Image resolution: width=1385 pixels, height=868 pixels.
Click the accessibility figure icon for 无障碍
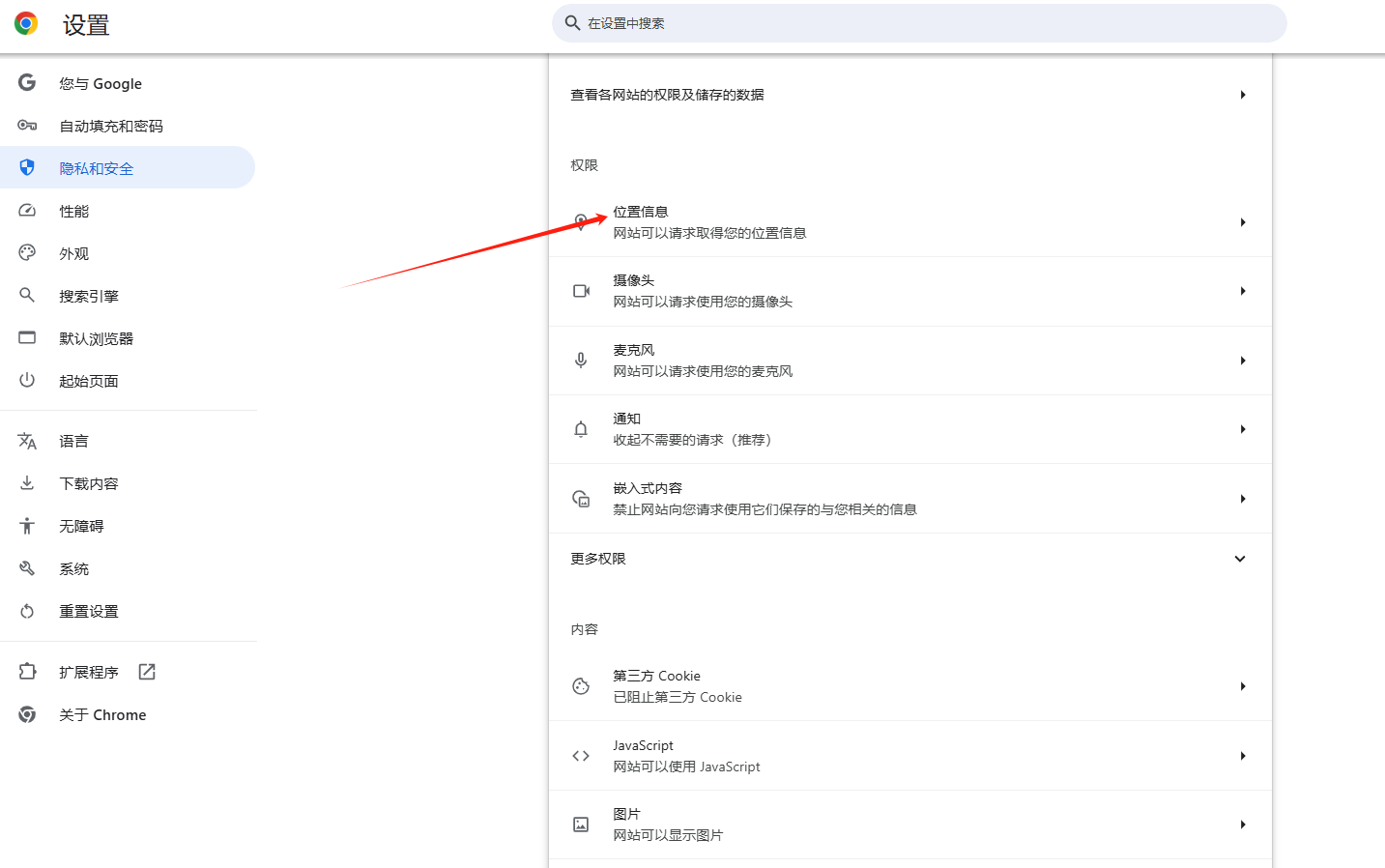[x=27, y=526]
